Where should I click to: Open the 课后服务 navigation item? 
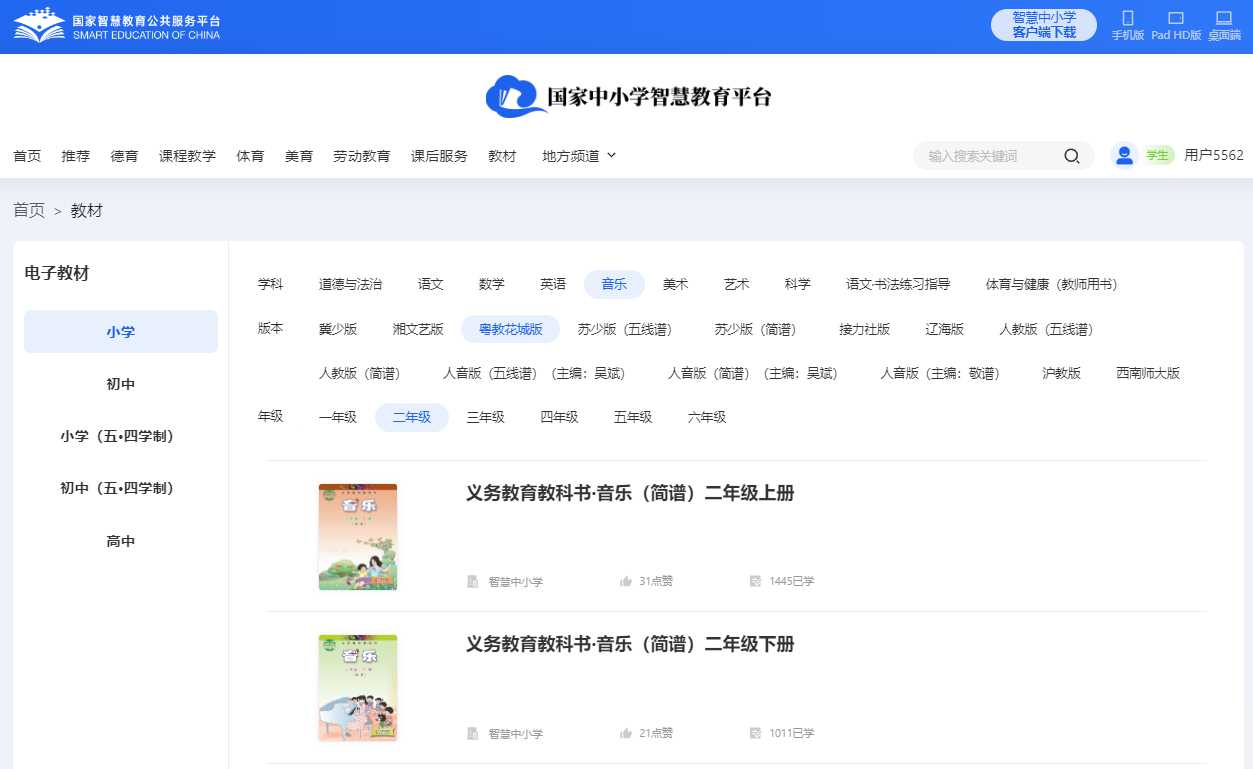click(x=439, y=156)
